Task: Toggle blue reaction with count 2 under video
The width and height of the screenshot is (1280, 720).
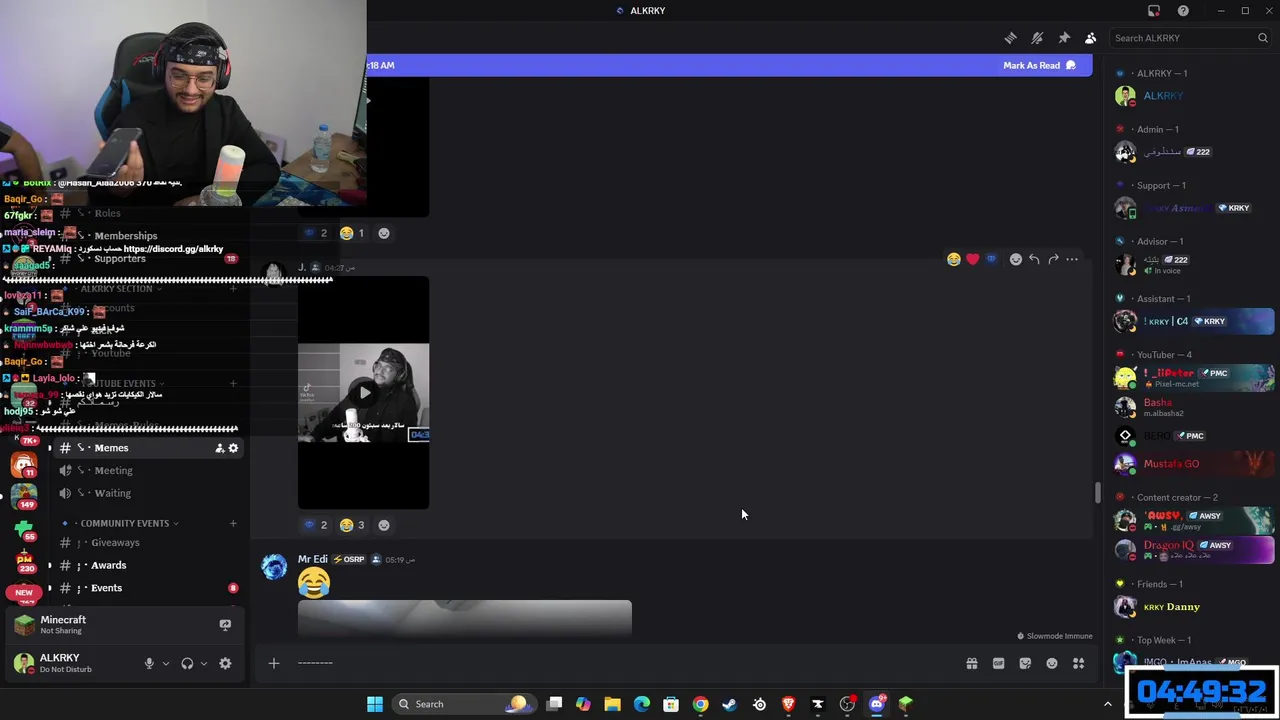Action: (x=315, y=525)
